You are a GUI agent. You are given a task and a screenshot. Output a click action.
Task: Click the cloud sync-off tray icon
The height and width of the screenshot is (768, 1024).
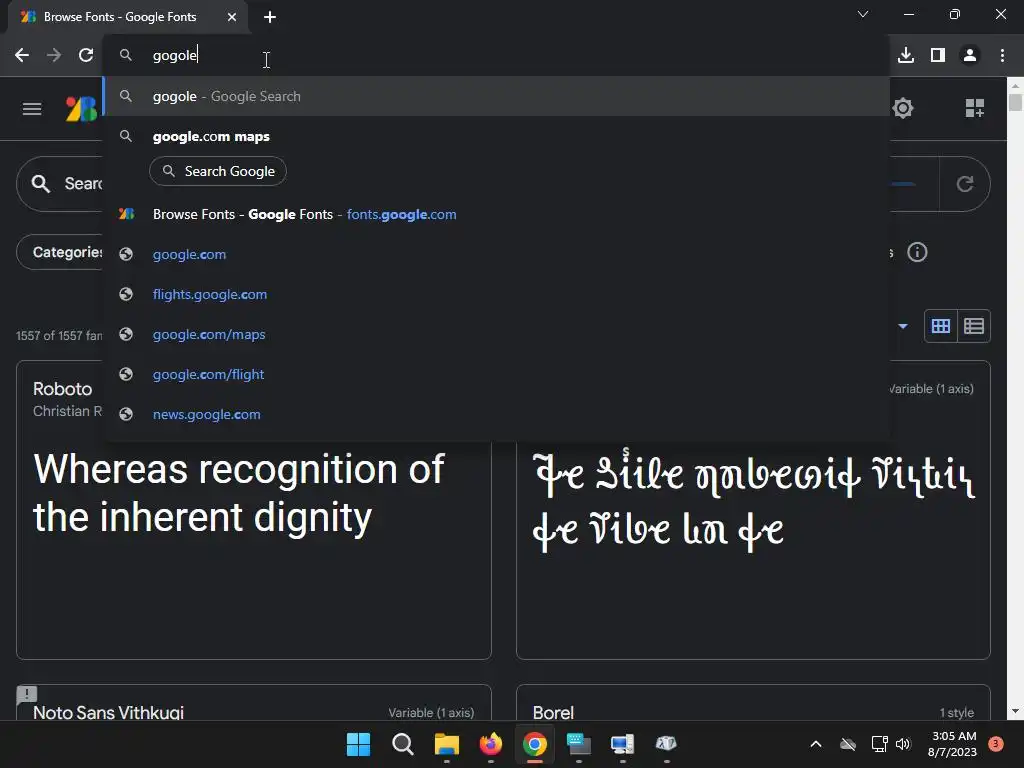848,744
